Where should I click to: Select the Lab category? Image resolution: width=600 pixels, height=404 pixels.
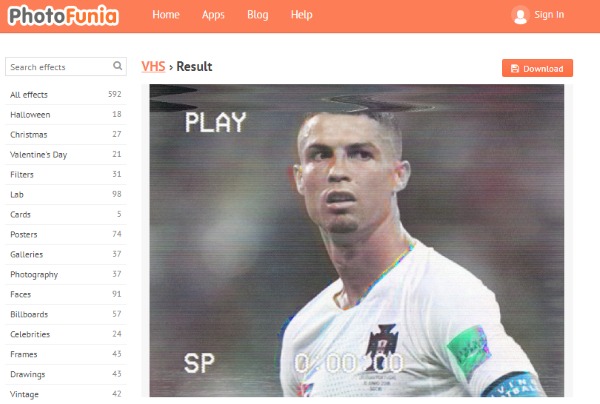point(66,194)
